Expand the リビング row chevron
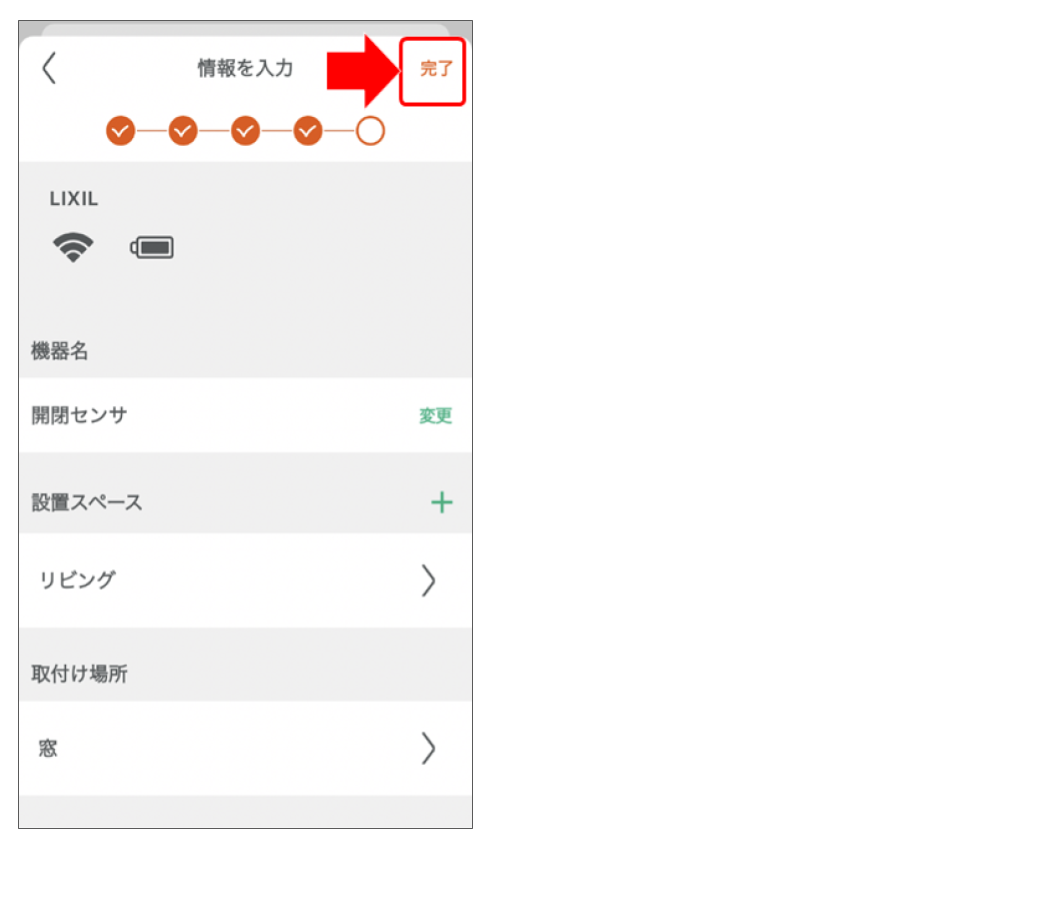This screenshot has width=1058, height=906. 428,581
